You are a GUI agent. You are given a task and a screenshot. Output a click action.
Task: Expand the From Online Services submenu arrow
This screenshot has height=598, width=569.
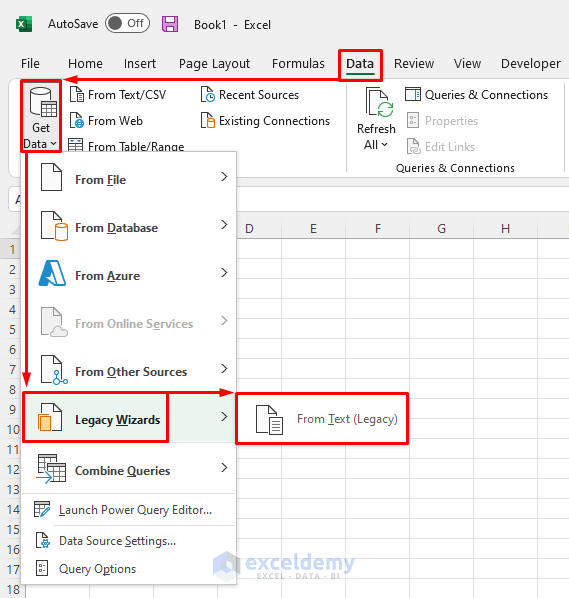(224, 321)
